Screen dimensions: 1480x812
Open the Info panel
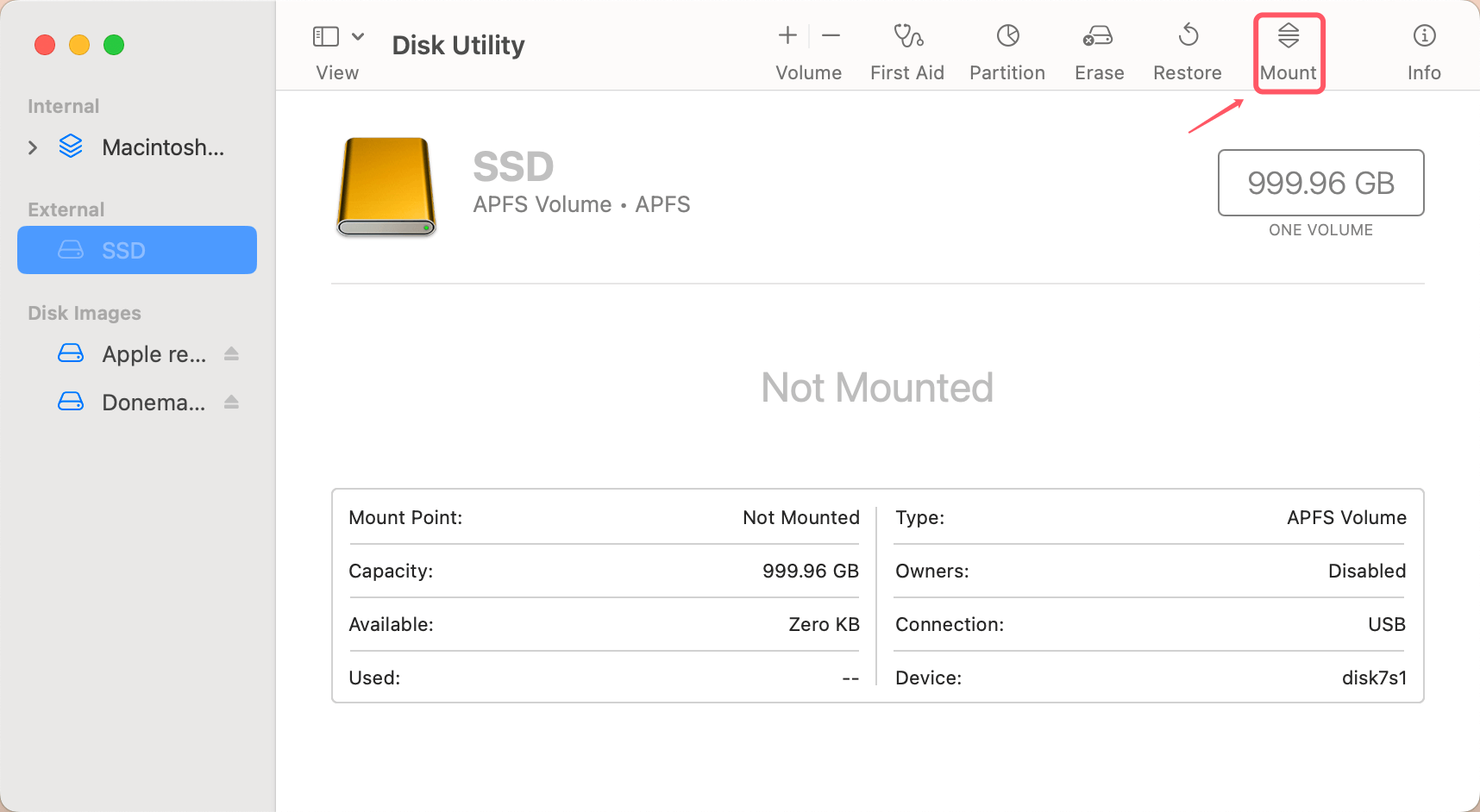tap(1423, 36)
